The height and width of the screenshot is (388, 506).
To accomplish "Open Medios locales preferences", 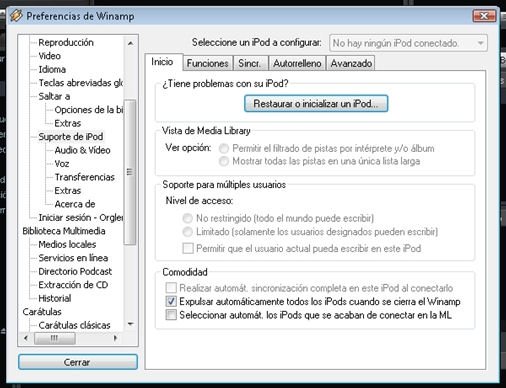I will coord(67,244).
